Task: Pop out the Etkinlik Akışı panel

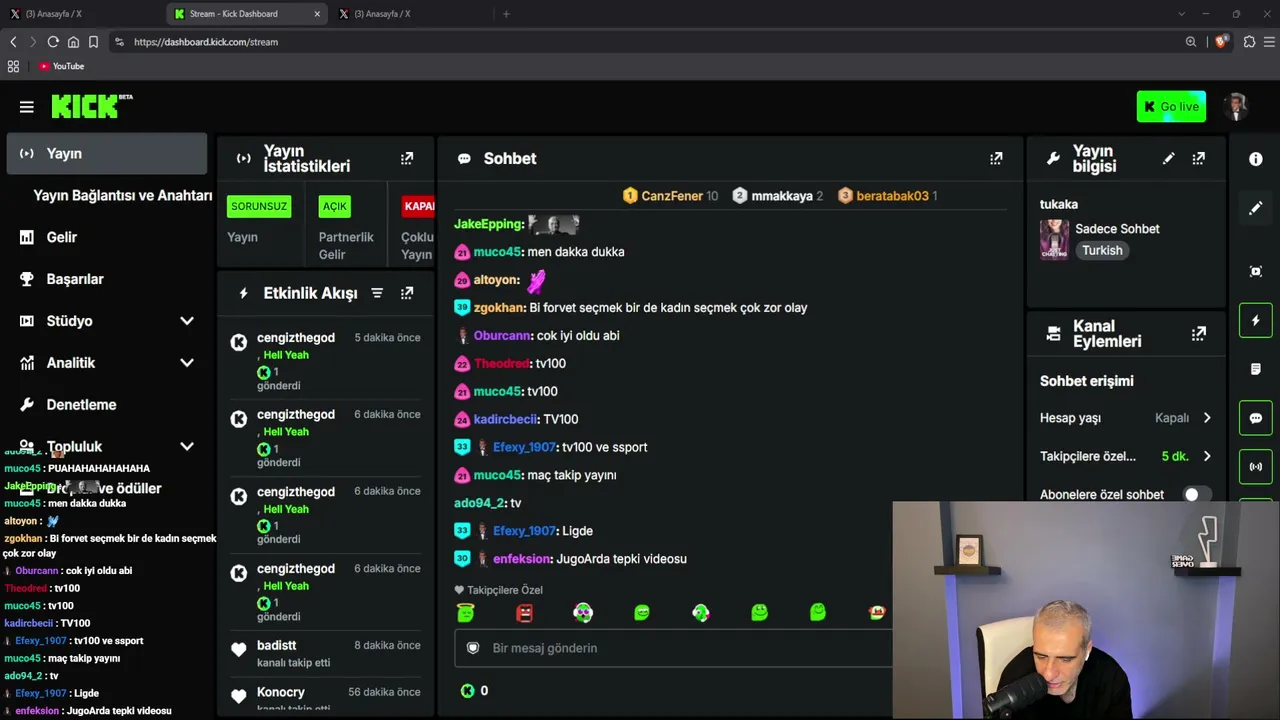Action: click(407, 293)
